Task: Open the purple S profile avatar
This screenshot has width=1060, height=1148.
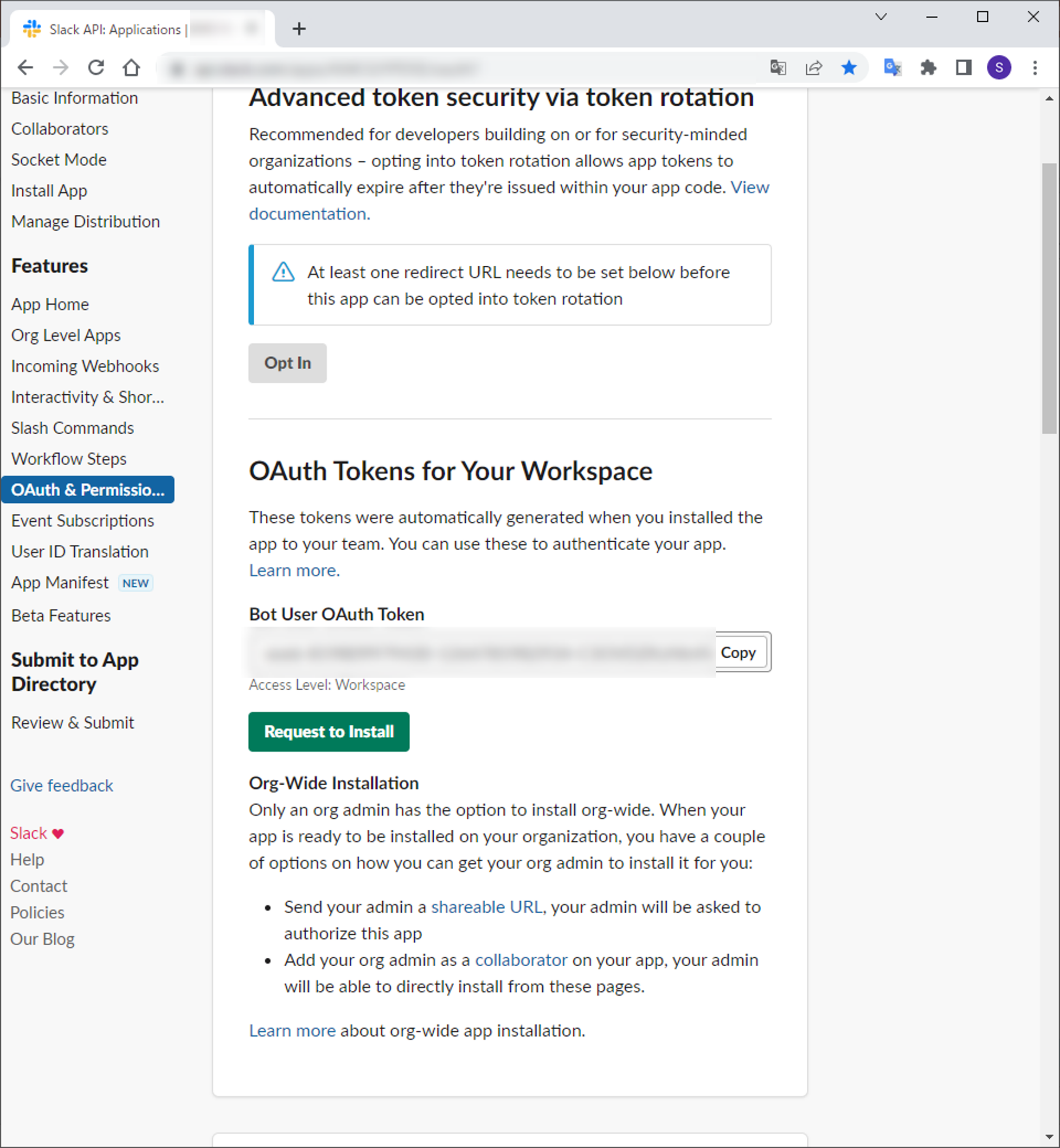Action: tap(999, 68)
